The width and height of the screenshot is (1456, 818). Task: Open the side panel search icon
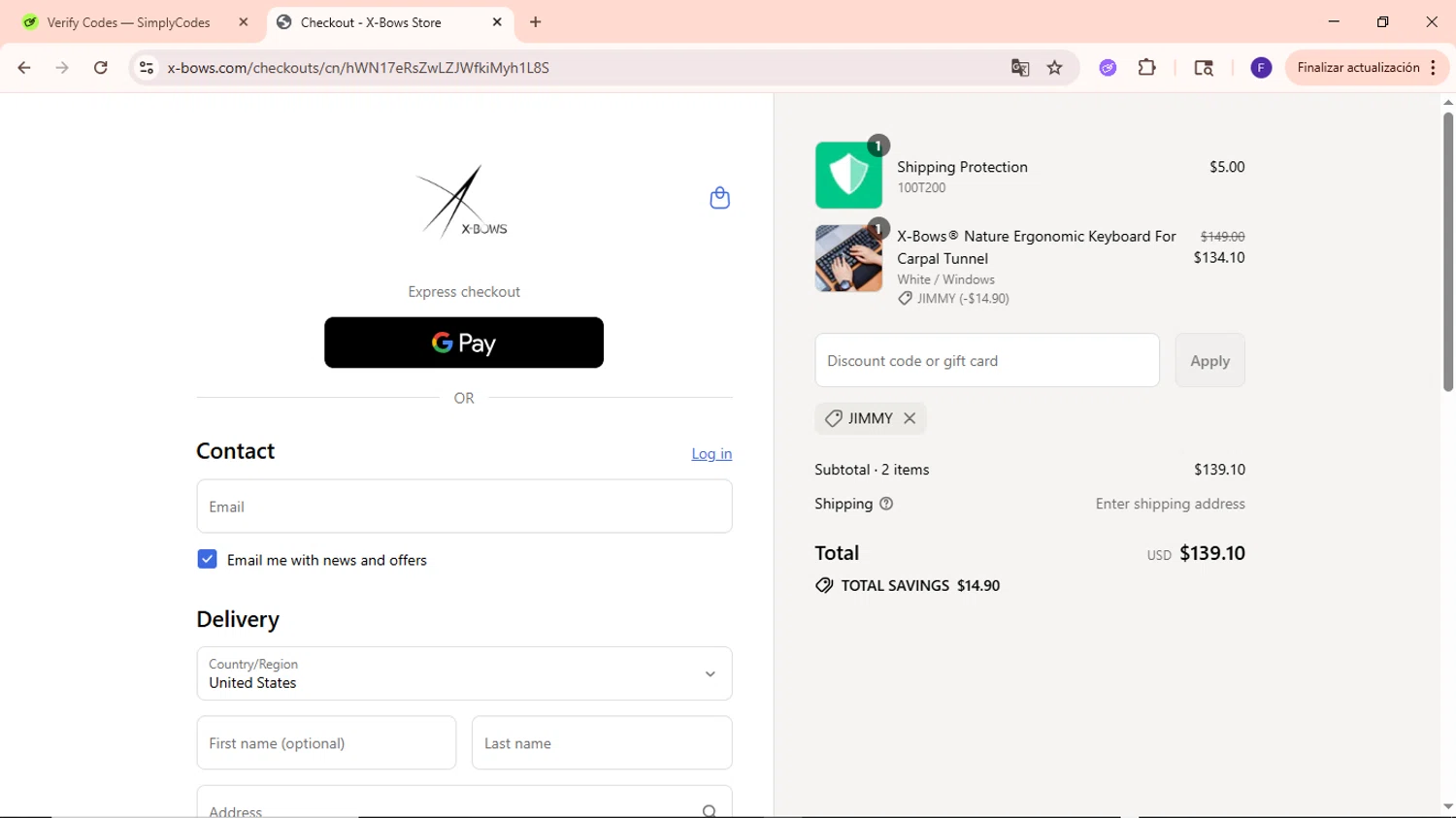coord(1204,68)
